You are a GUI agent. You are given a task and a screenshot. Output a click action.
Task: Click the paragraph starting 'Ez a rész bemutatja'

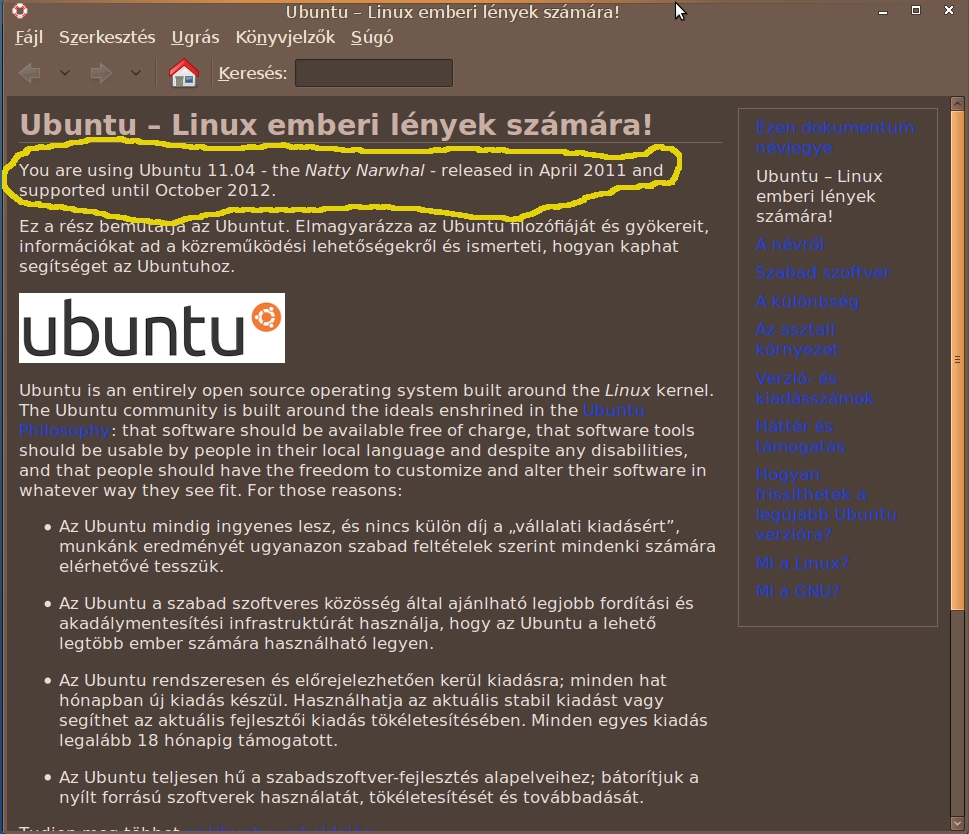(364, 246)
